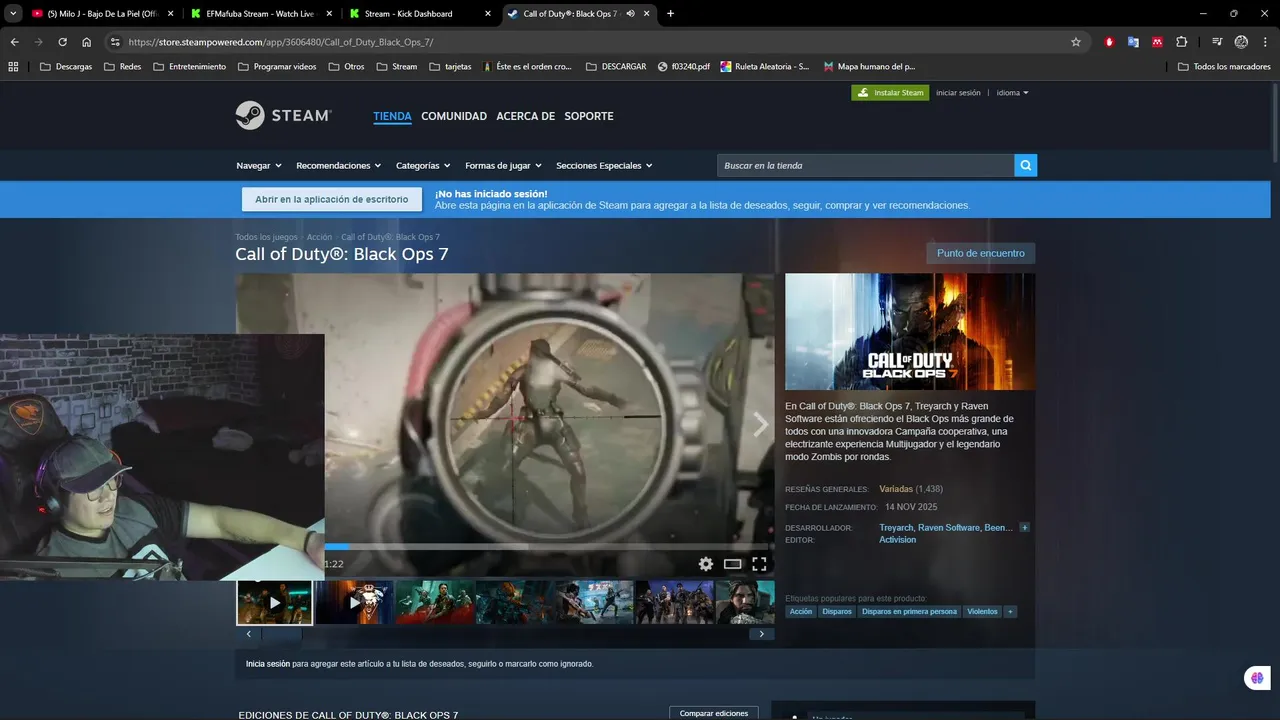The width and height of the screenshot is (1280, 720).
Task: Open the Activision publisher link
Action: (897, 540)
